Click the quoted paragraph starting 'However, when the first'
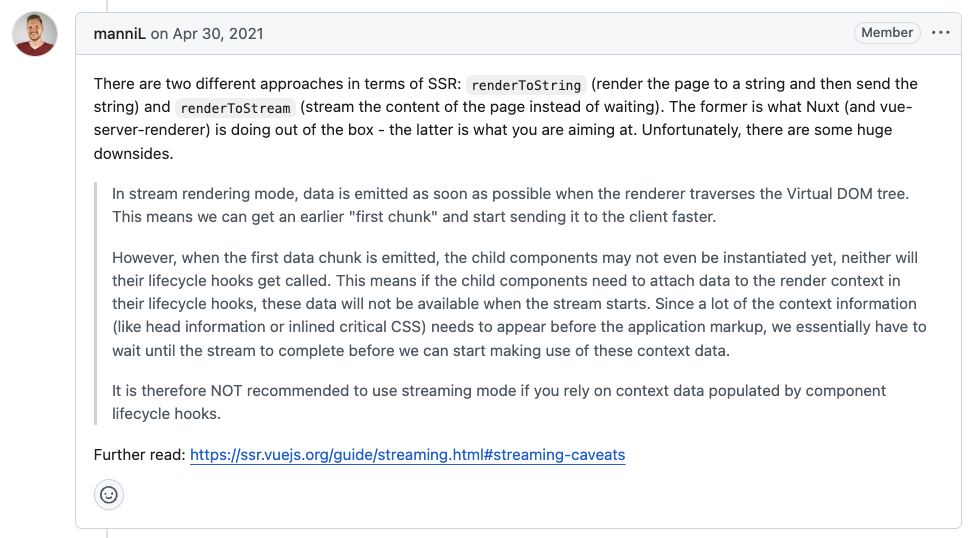 (519, 304)
